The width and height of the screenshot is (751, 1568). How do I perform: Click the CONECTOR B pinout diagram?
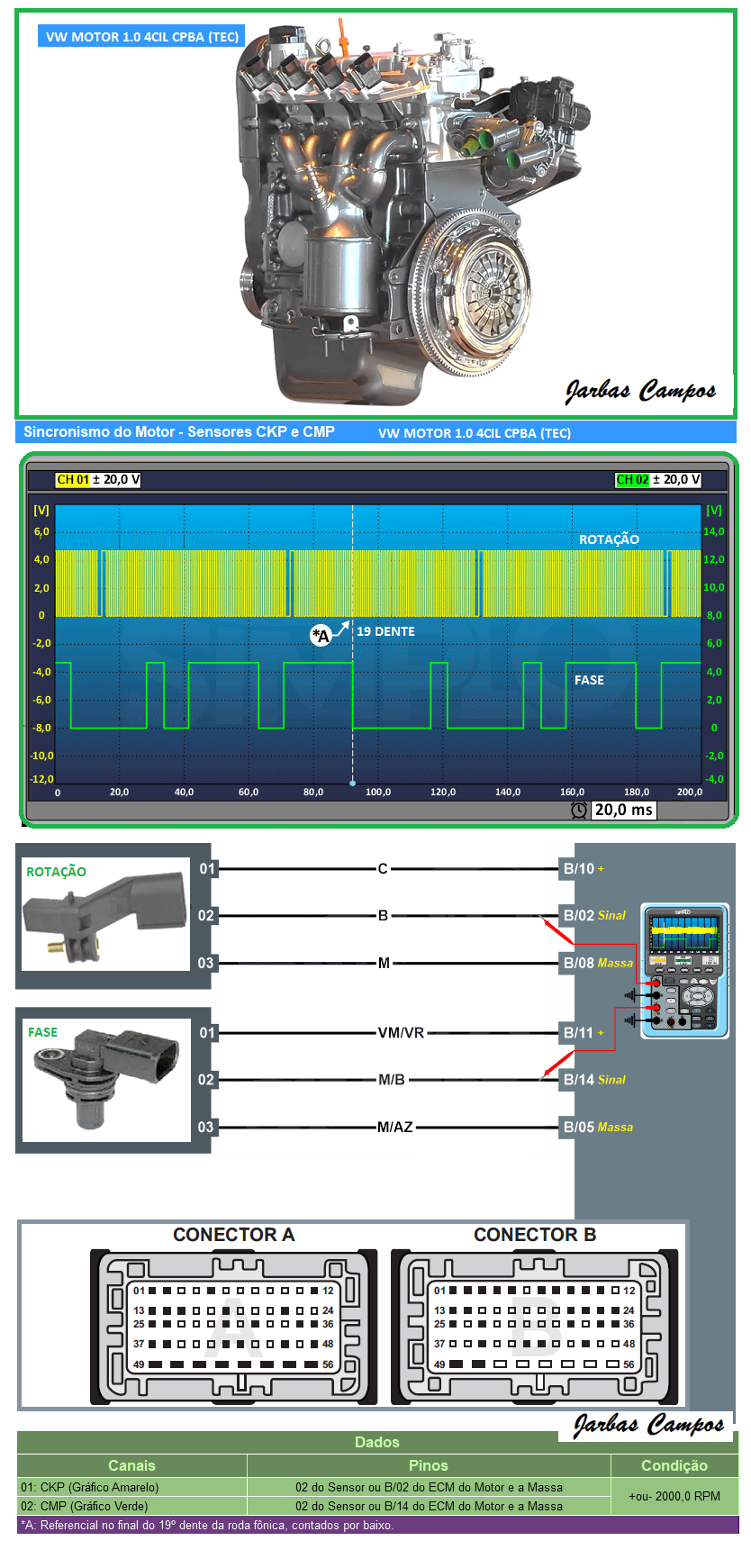pos(535,1326)
